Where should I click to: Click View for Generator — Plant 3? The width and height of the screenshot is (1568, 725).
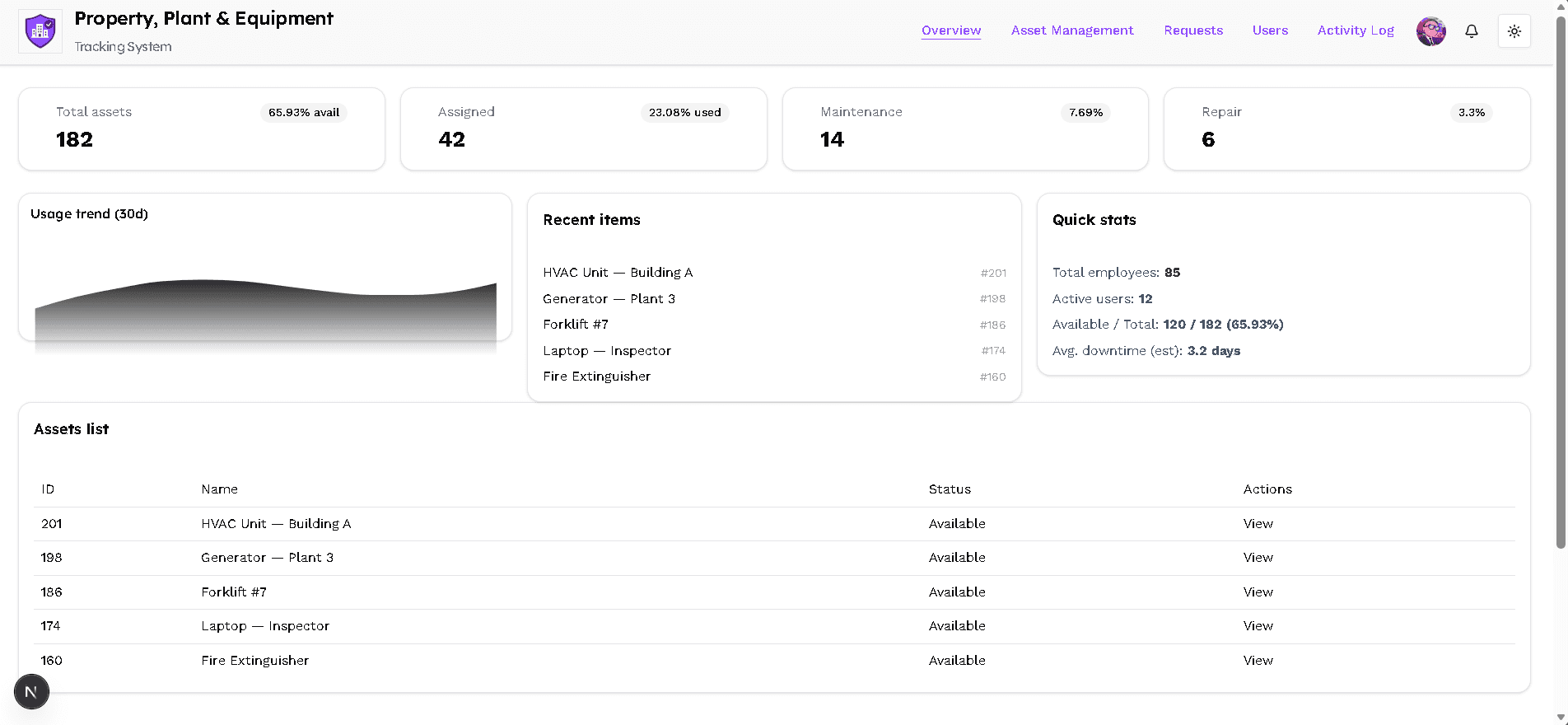(1258, 558)
